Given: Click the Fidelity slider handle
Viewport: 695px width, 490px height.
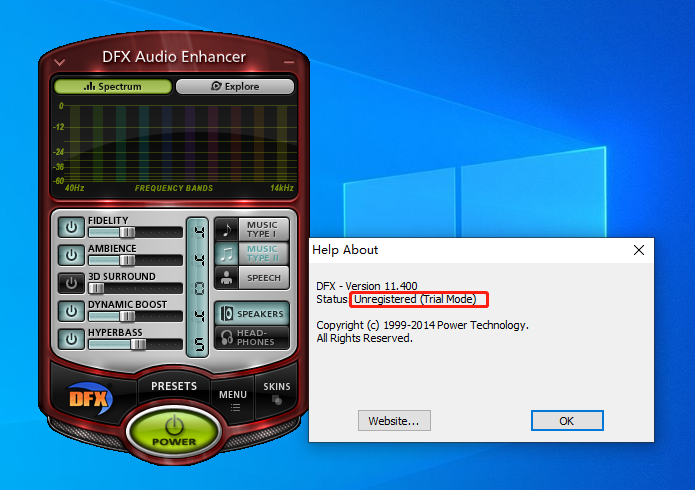Looking at the screenshot, I should pos(127,232).
